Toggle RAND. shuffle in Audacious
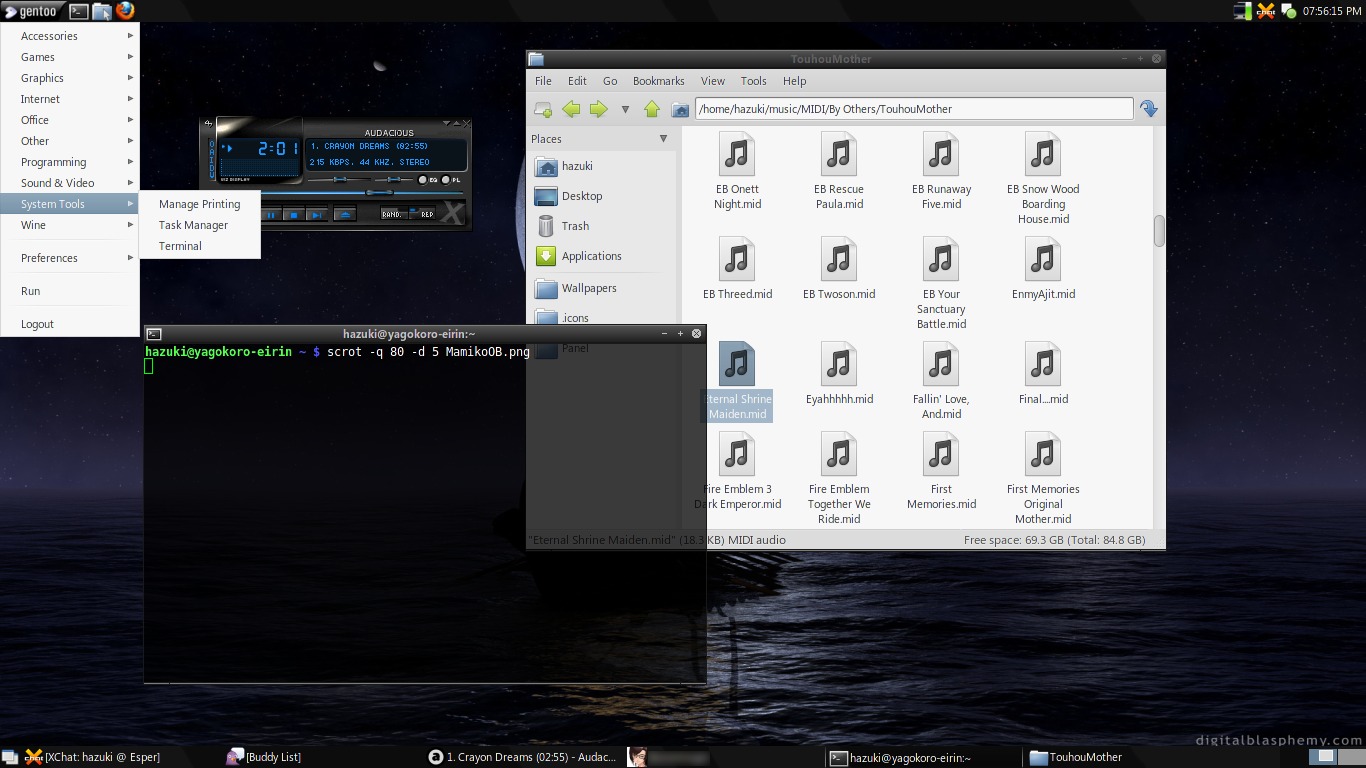Viewport: 1366px width, 768px height. (394, 214)
